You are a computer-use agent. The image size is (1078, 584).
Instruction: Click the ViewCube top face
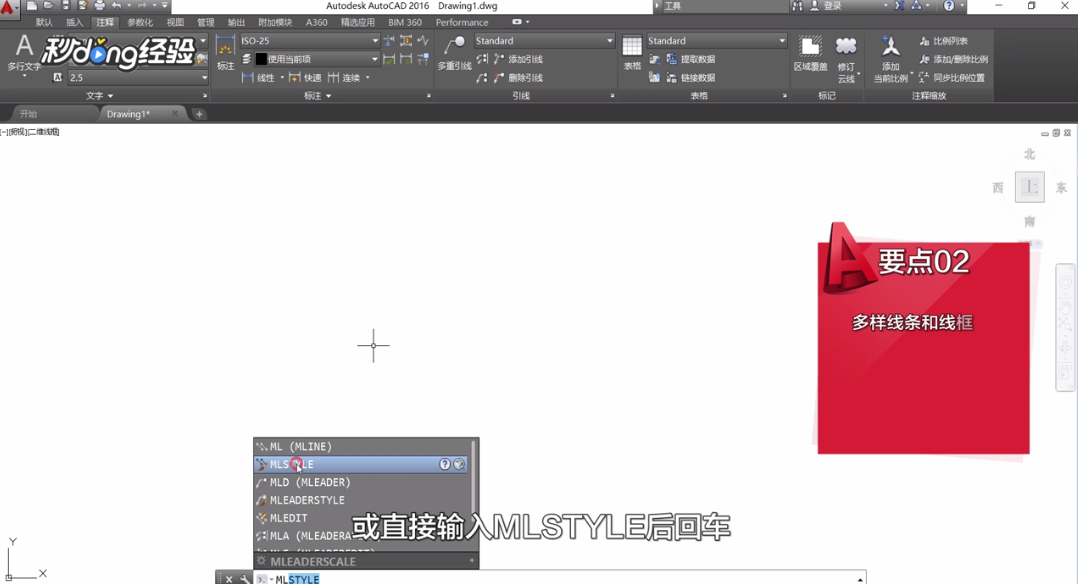coord(1029,187)
